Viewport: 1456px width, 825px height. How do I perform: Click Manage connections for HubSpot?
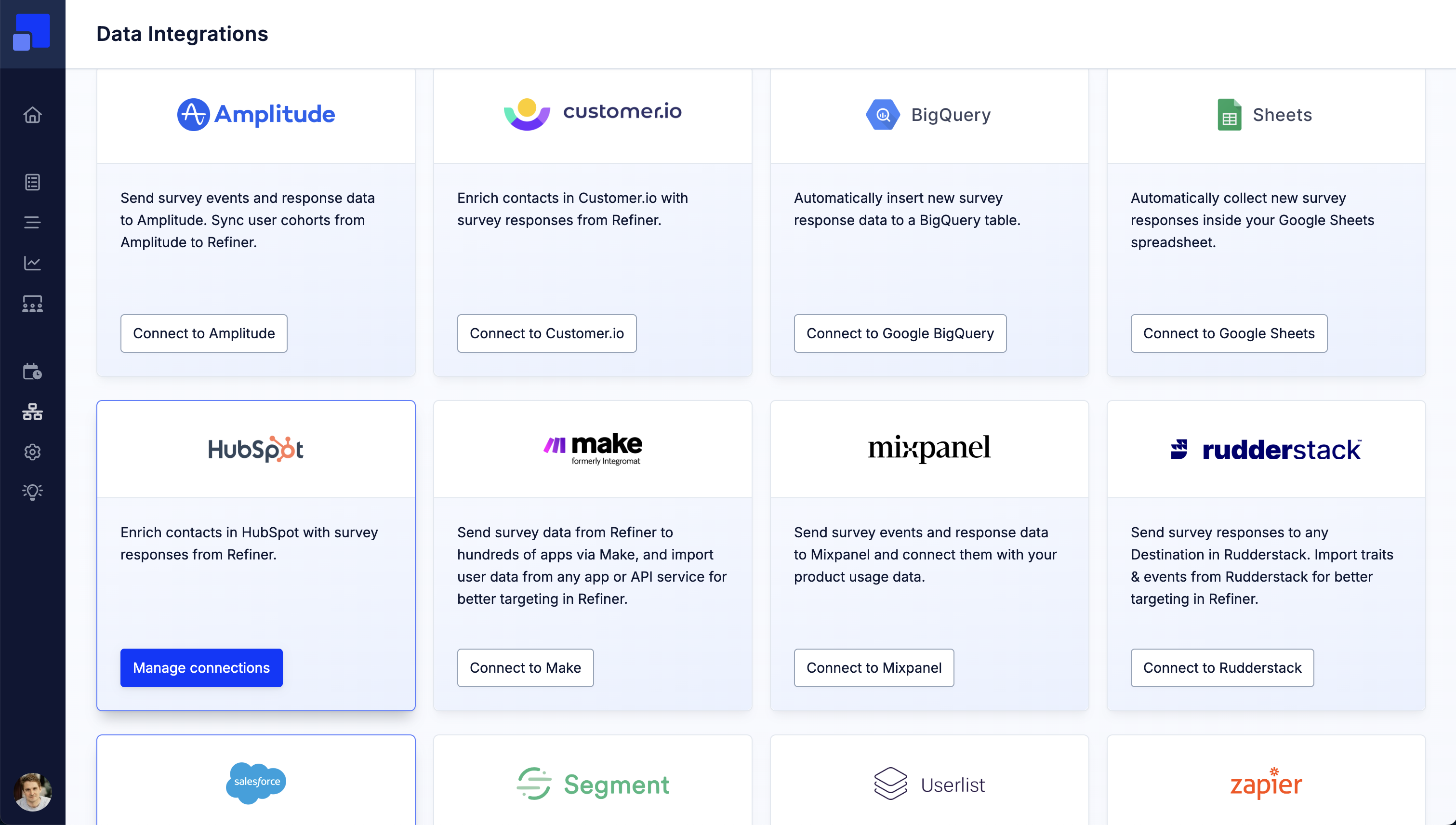(201, 667)
